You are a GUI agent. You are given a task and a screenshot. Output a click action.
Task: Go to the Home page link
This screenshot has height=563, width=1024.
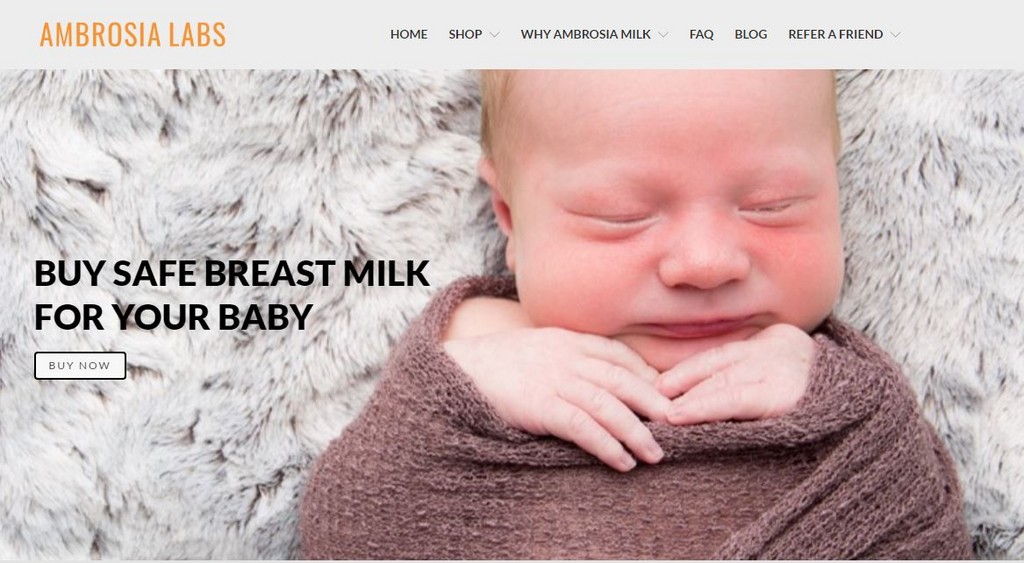click(409, 35)
